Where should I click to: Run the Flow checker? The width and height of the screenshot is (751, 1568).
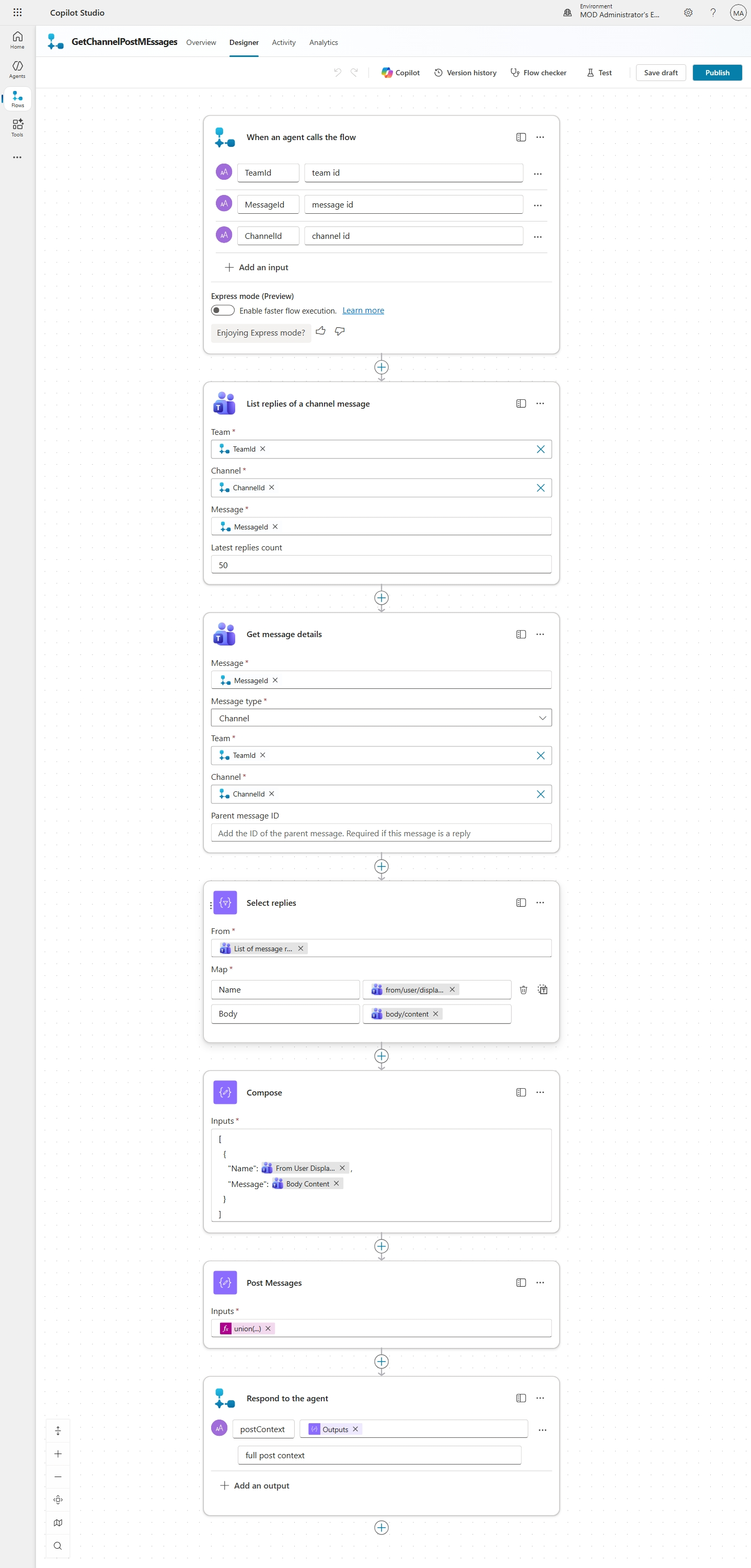coord(538,73)
